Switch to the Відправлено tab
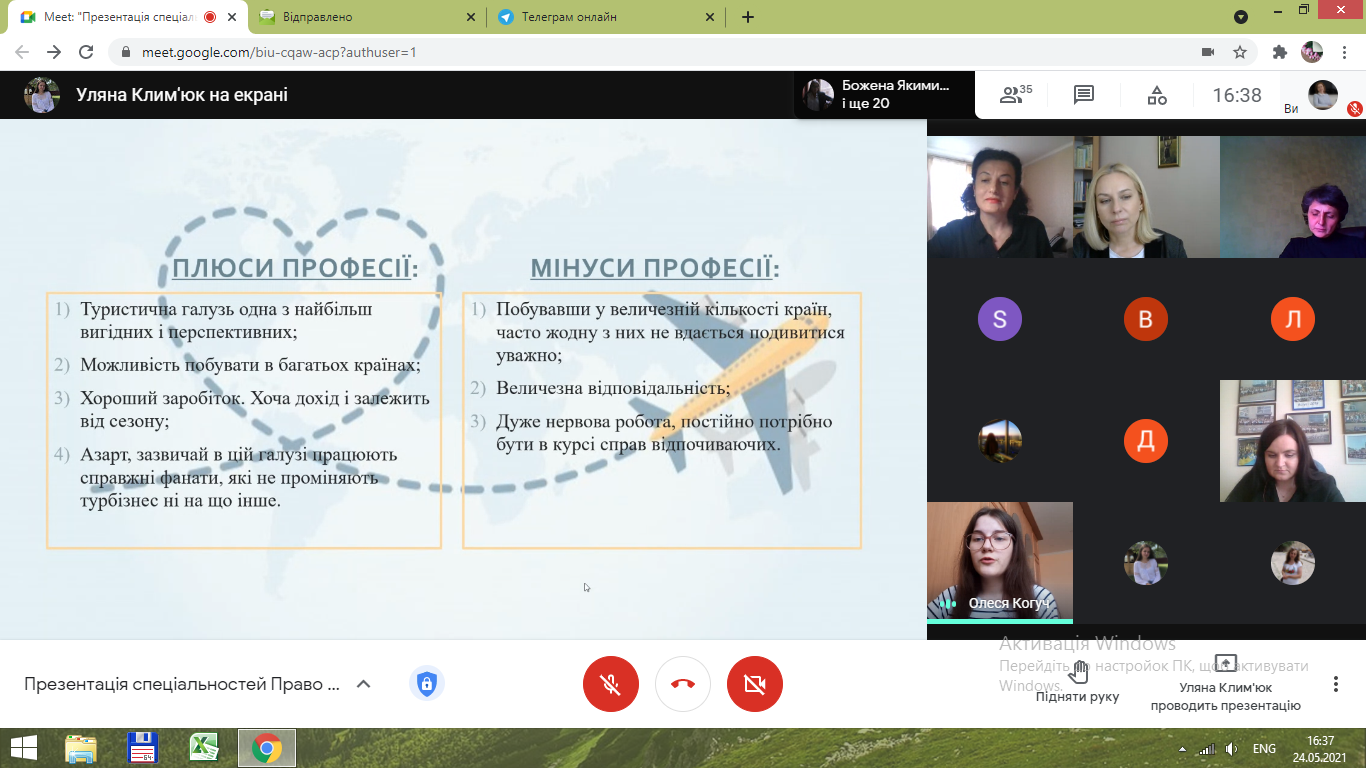 pyautogui.click(x=368, y=17)
